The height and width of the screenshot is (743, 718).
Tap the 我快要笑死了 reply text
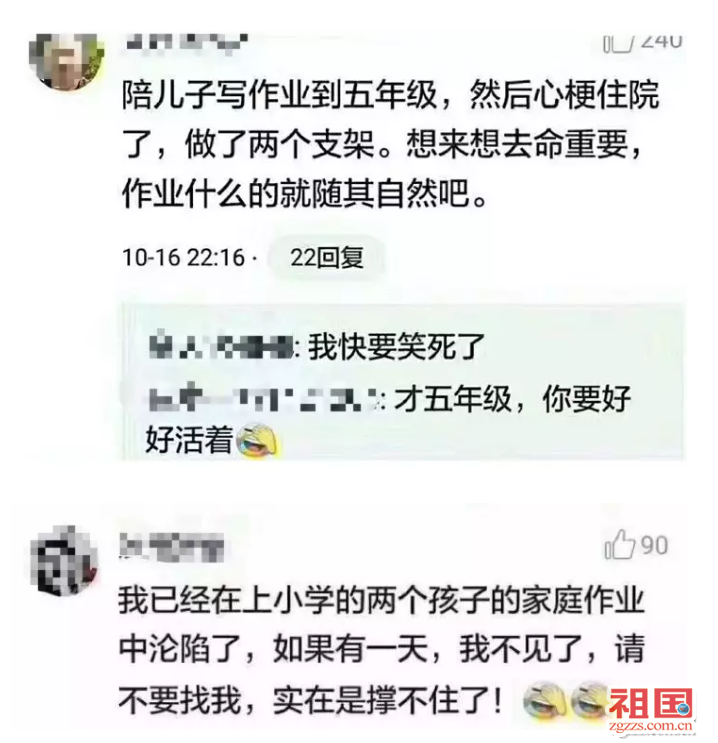[x=396, y=346]
